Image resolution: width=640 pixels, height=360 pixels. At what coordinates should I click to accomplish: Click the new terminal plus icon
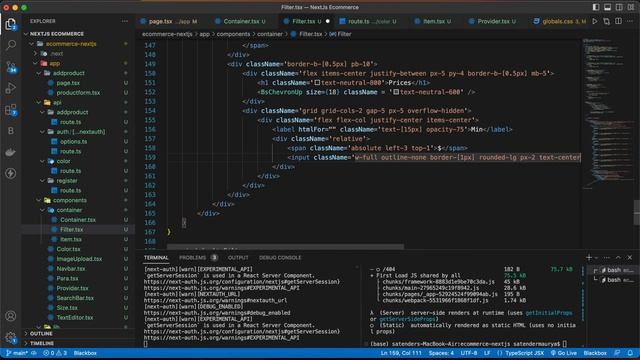(589, 258)
